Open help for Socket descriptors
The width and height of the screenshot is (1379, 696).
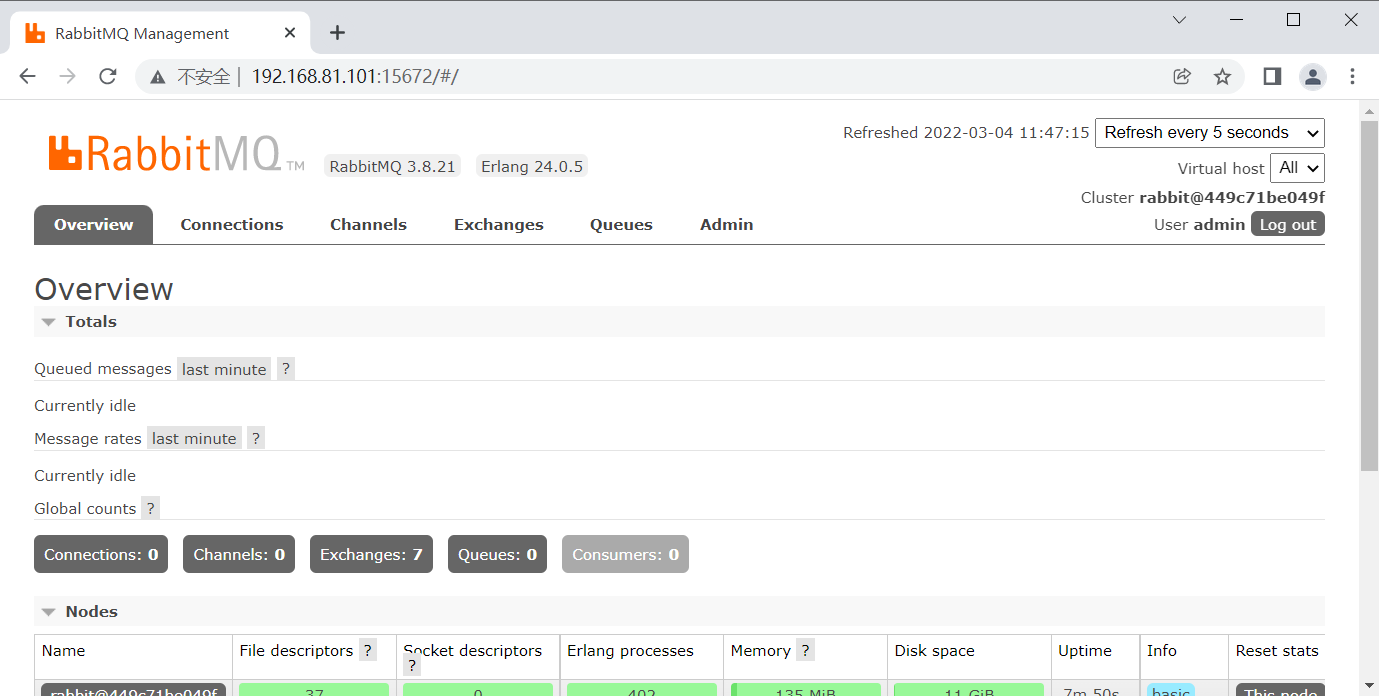pos(412,666)
